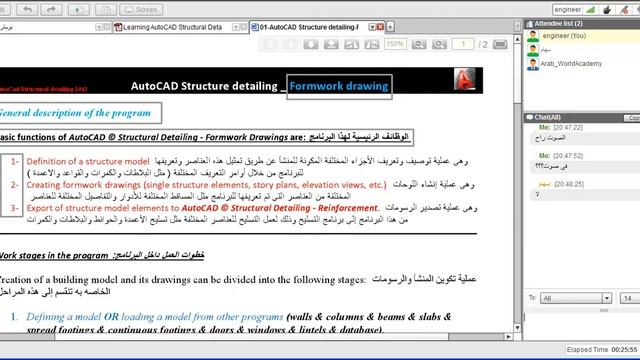This screenshot has width=640, height=360.
Task: Open the To: All recipient dropdown
Action: click(x=576, y=298)
